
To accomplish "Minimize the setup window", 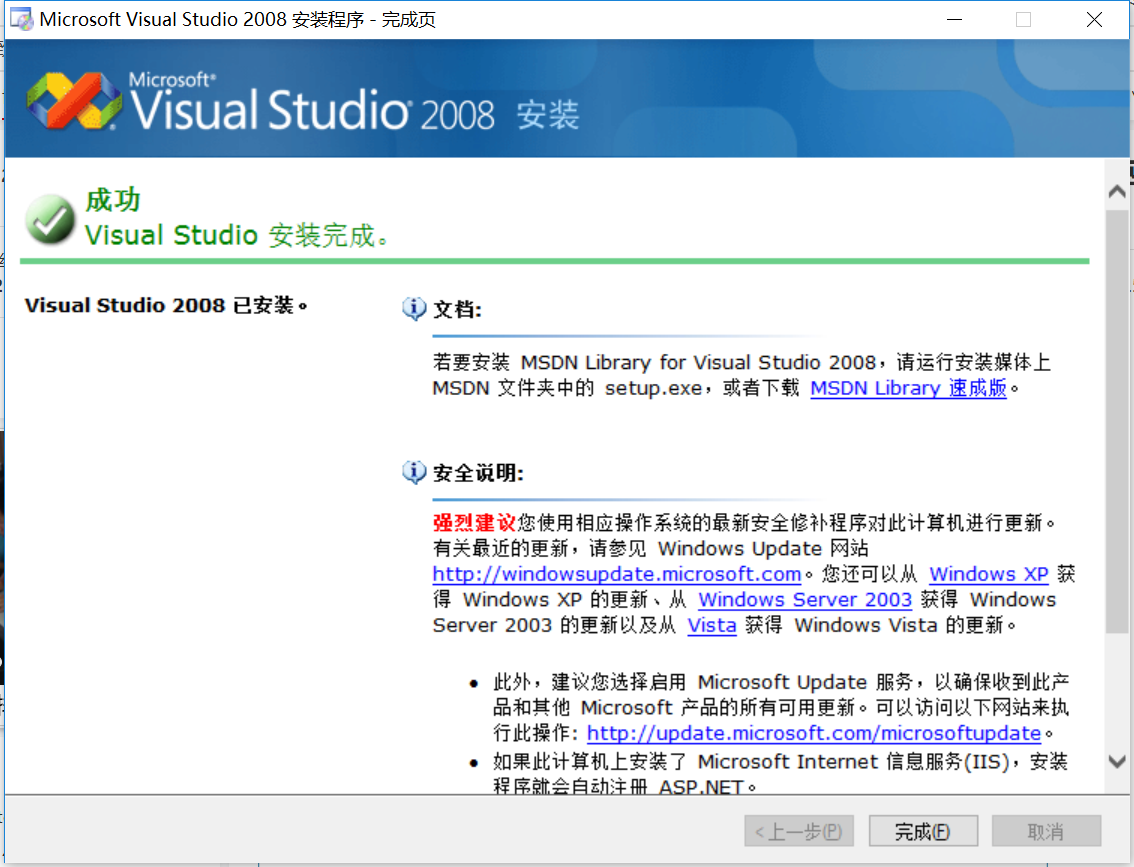I will tap(955, 20).
